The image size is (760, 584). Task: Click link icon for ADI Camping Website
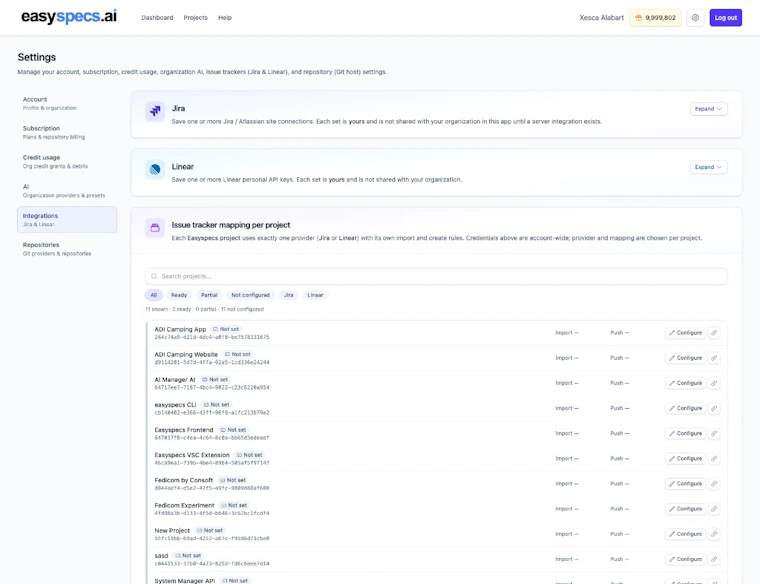pos(713,358)
